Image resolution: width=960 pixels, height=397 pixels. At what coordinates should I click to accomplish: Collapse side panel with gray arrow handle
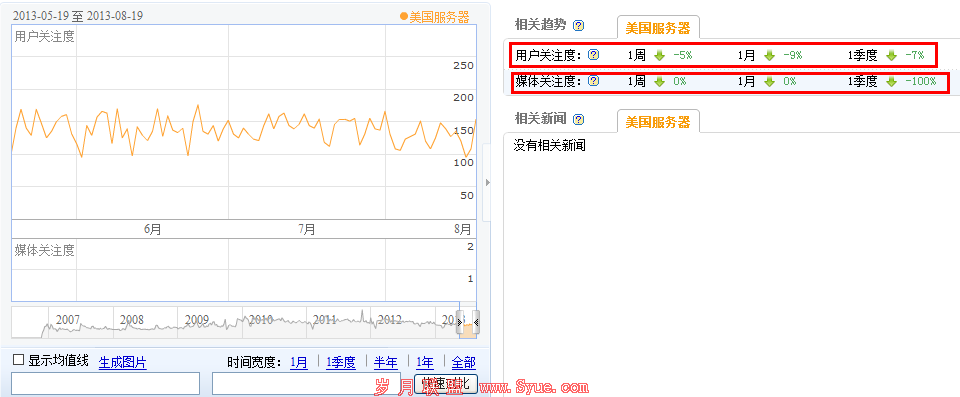tap(487, 183)
